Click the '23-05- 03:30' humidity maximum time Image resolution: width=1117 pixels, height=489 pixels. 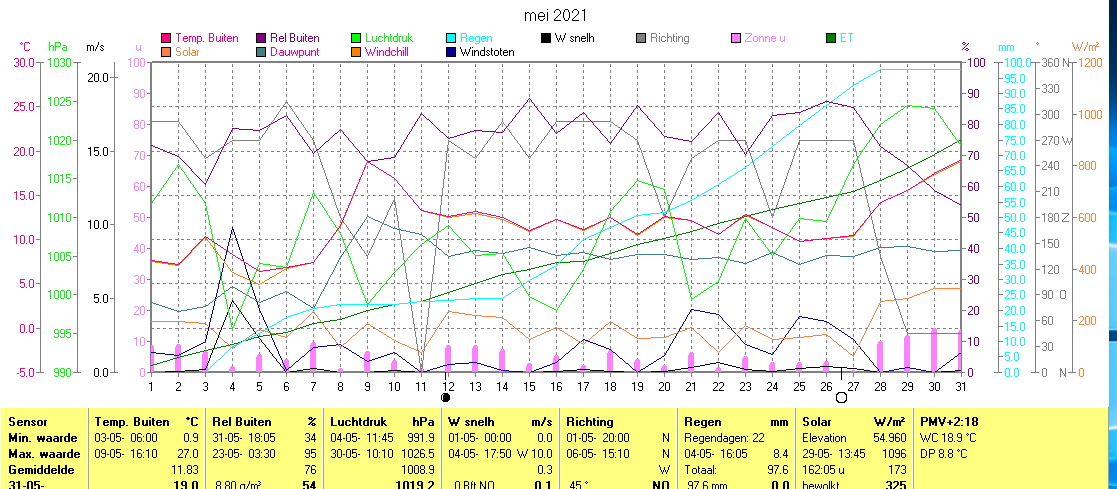pos(244,454)
